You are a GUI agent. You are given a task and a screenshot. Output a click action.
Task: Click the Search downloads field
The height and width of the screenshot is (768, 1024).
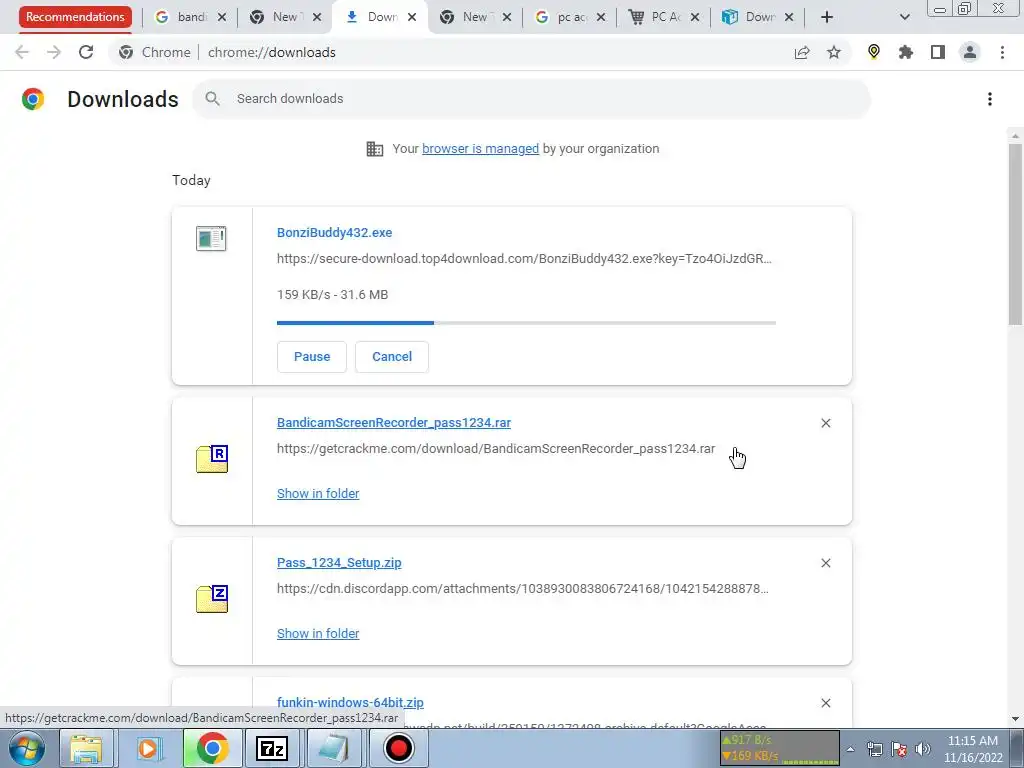click(x=532, y=99)
